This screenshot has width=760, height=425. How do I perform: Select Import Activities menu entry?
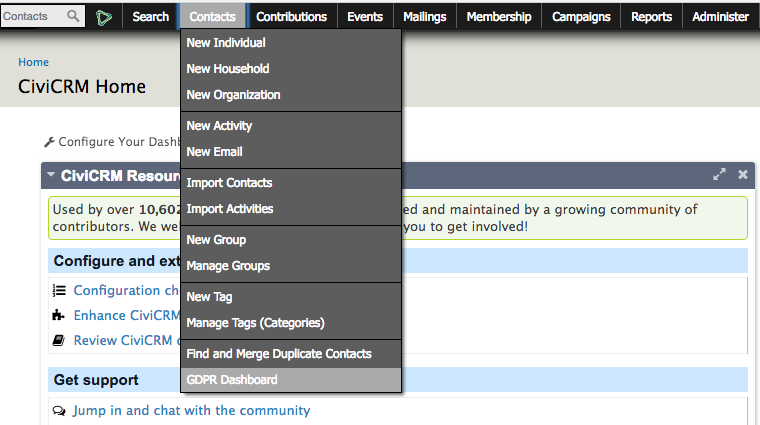click(291, 209)
